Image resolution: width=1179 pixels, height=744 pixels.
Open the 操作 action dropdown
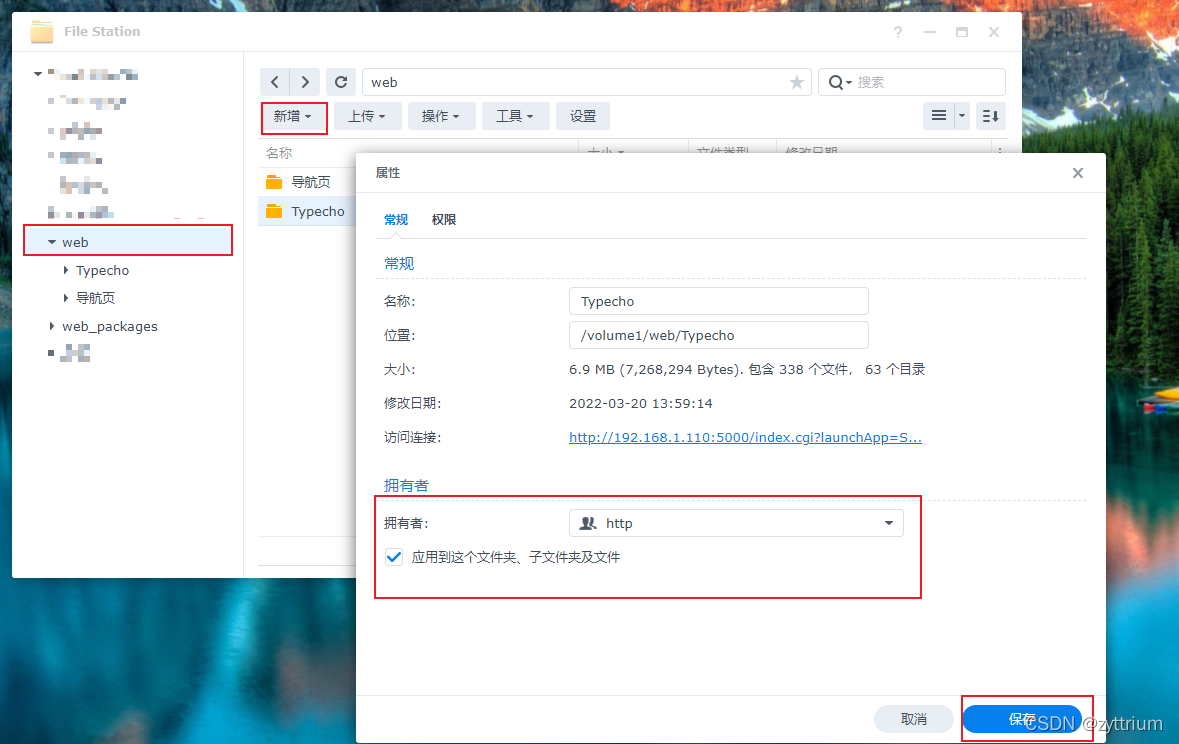tap(441, 116)
